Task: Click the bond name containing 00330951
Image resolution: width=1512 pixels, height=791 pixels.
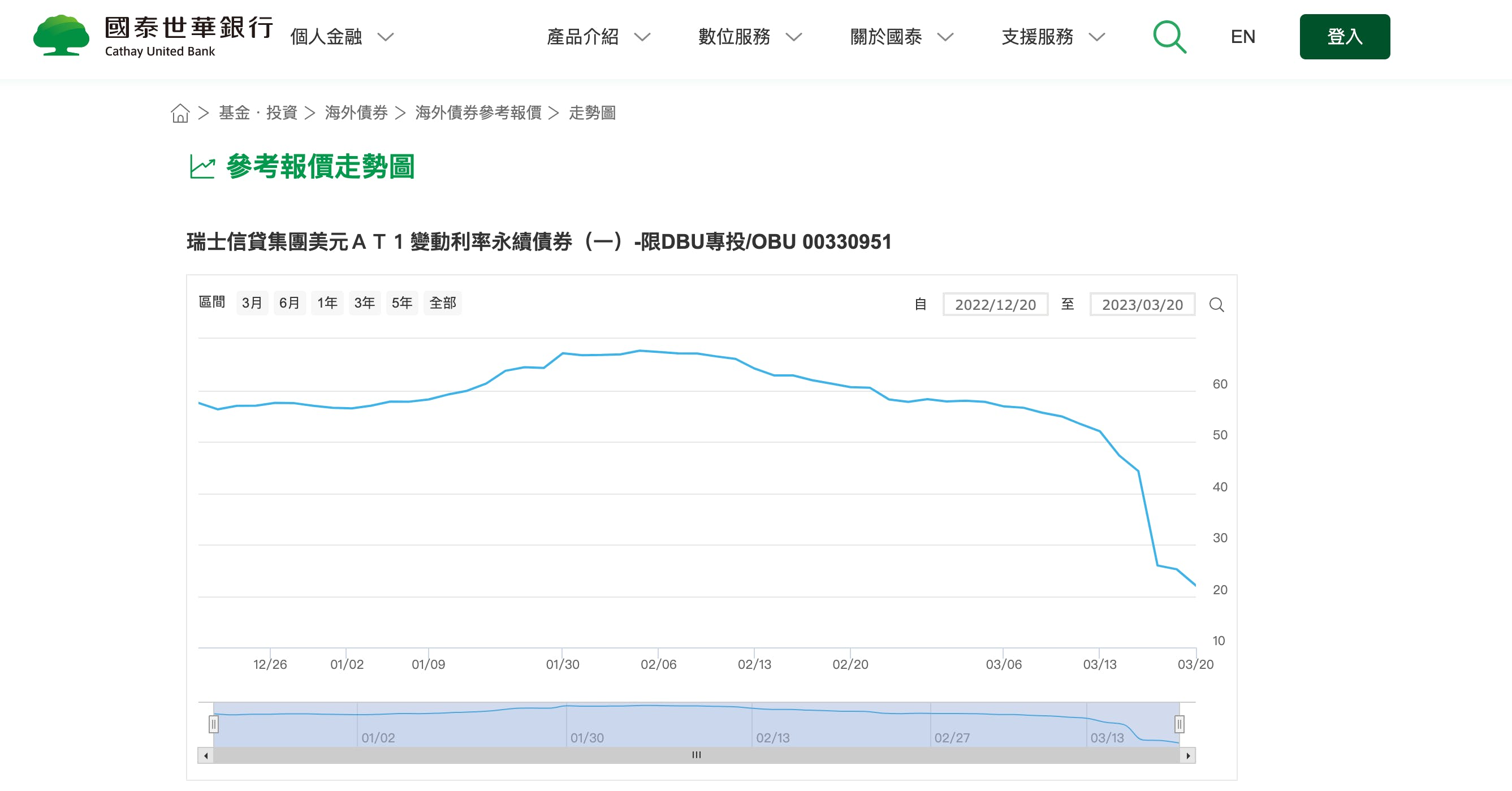Action: [539, 242]
